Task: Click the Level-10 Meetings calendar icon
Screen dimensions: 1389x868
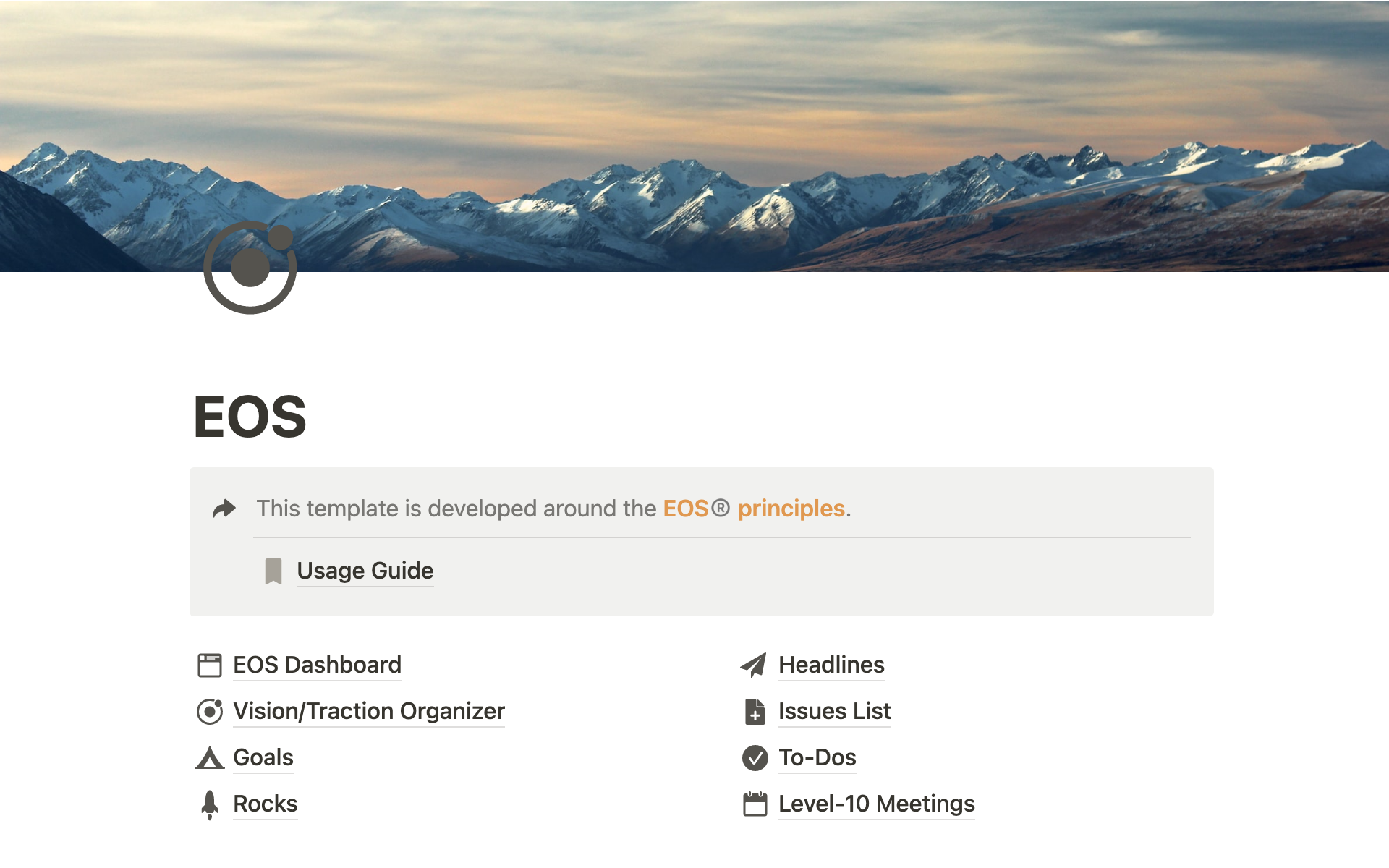Action: pos(755,804)
